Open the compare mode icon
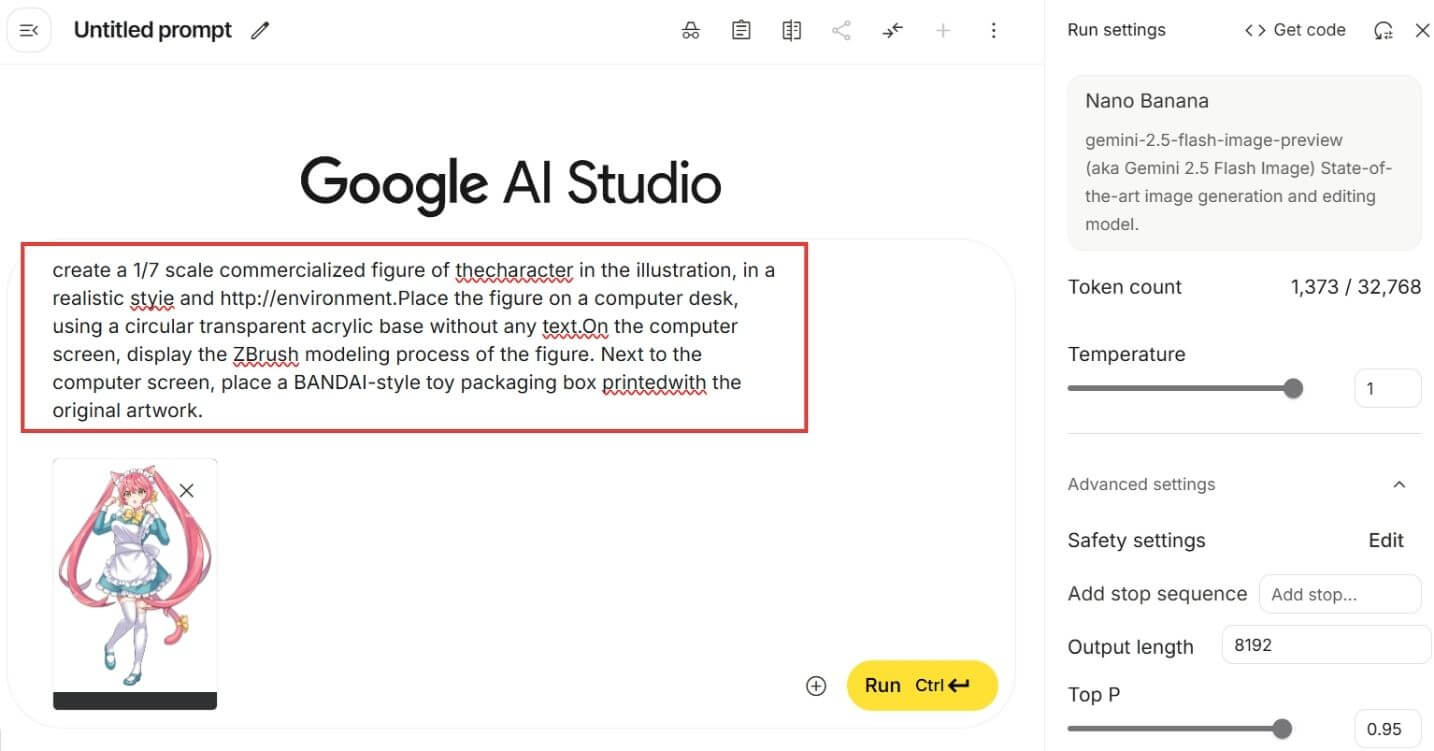Image resolution: width=1434 pixels, height=751 pixels. [x=792, y=31]
